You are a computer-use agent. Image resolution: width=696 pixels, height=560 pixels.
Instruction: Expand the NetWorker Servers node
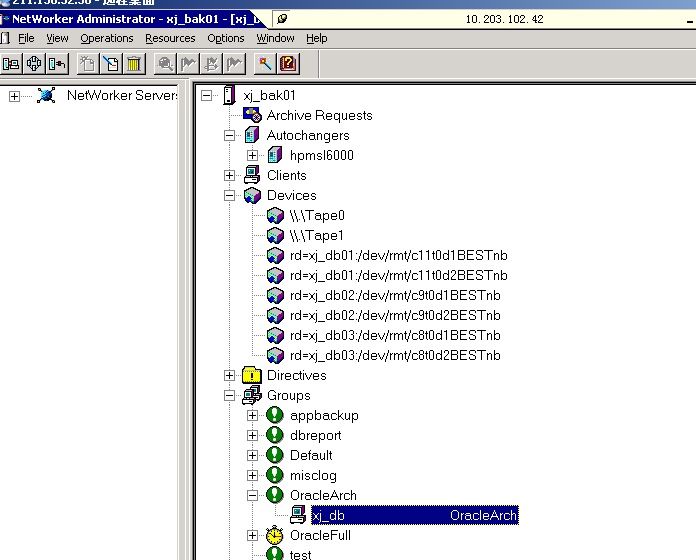(14, 96)
